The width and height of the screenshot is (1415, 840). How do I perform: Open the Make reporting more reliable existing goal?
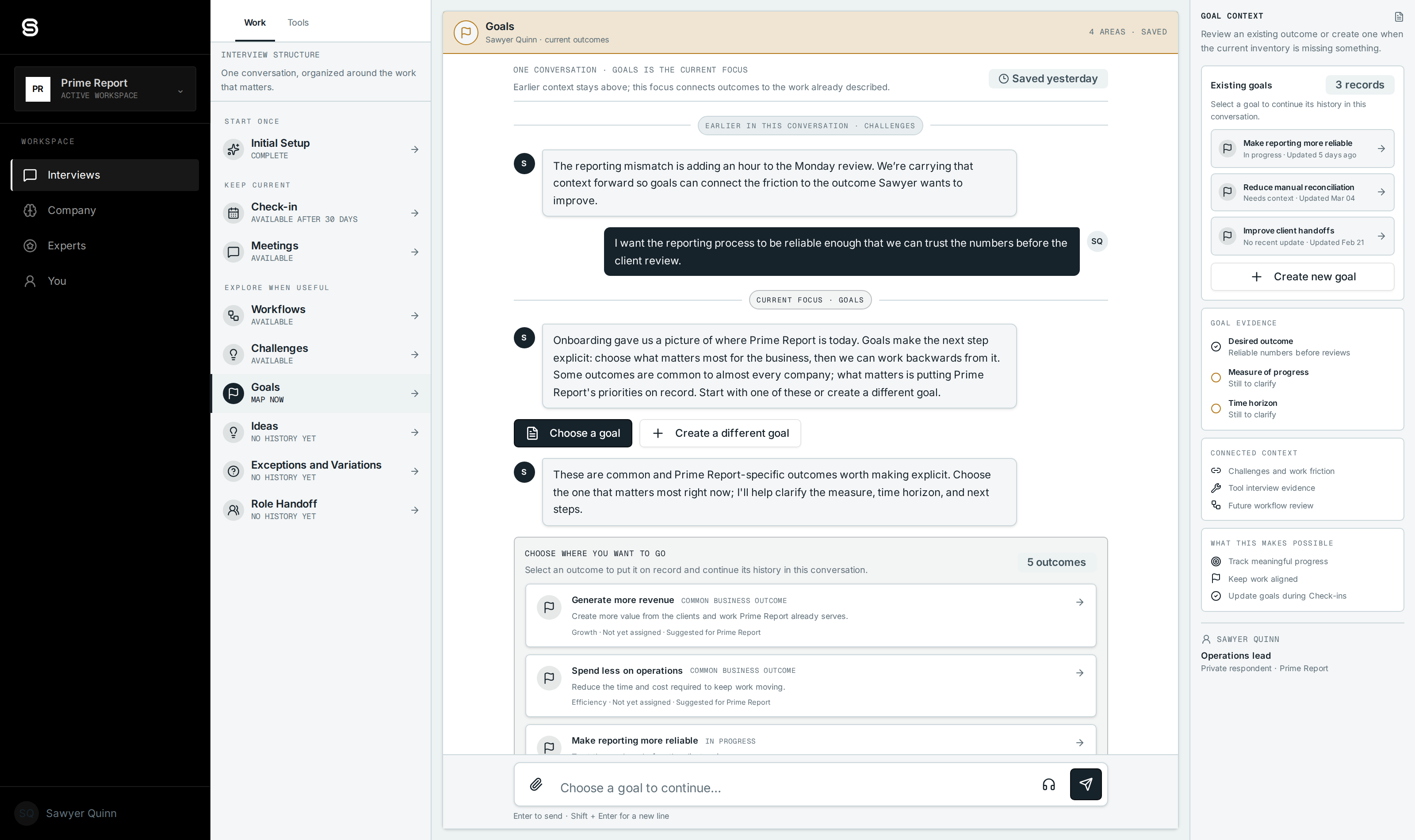click(x=1302, y=149)
